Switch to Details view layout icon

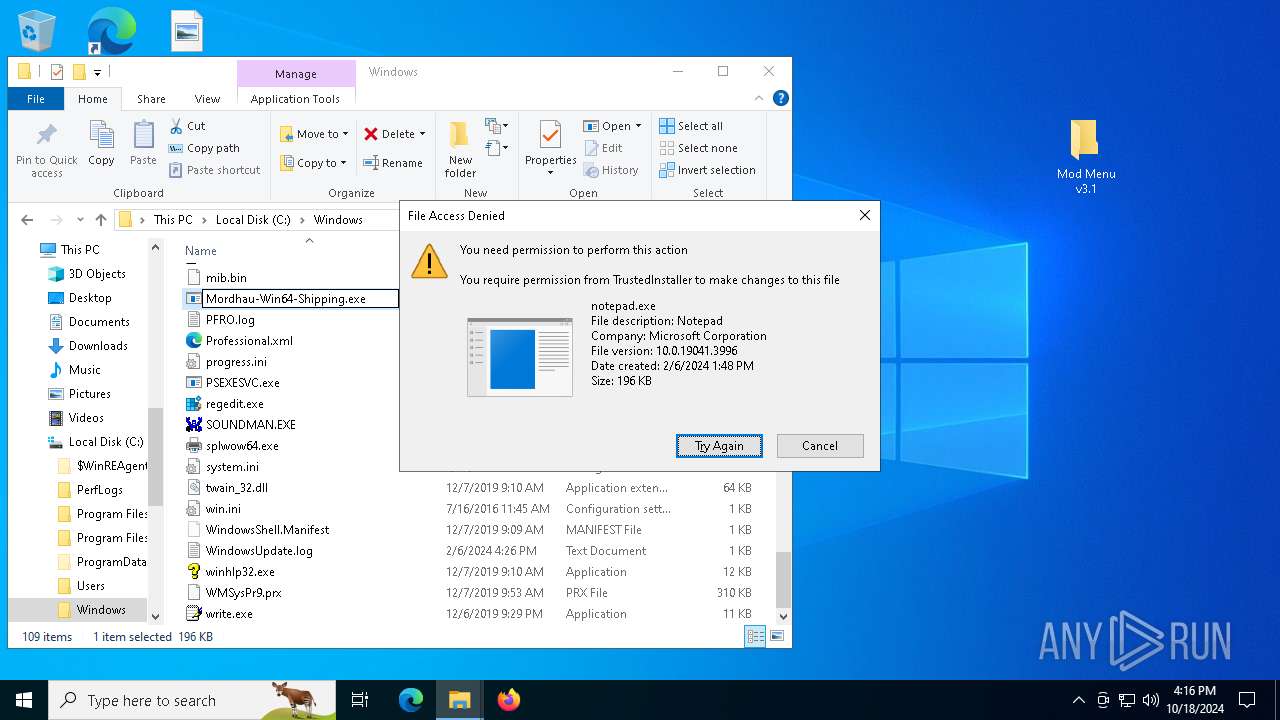click(756, 636)
